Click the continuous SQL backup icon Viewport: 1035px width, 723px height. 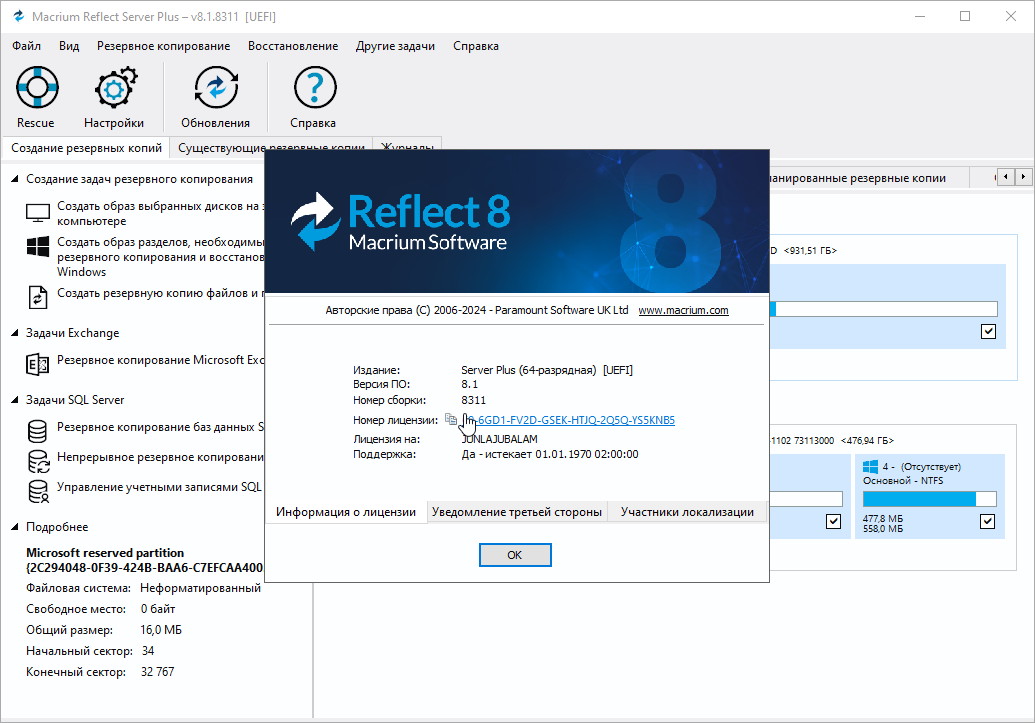38,461
